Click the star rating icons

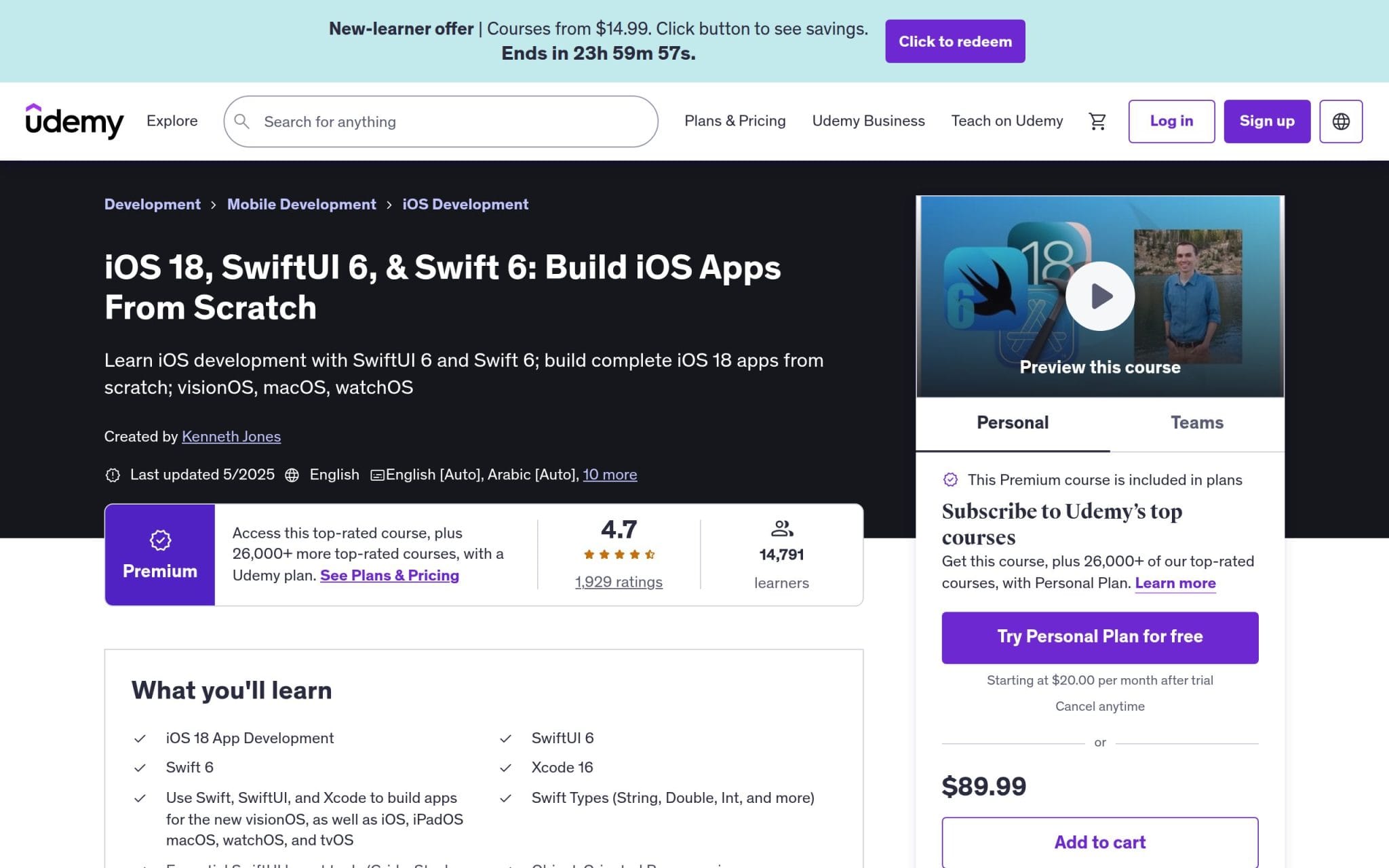click(x=619, y=555)
